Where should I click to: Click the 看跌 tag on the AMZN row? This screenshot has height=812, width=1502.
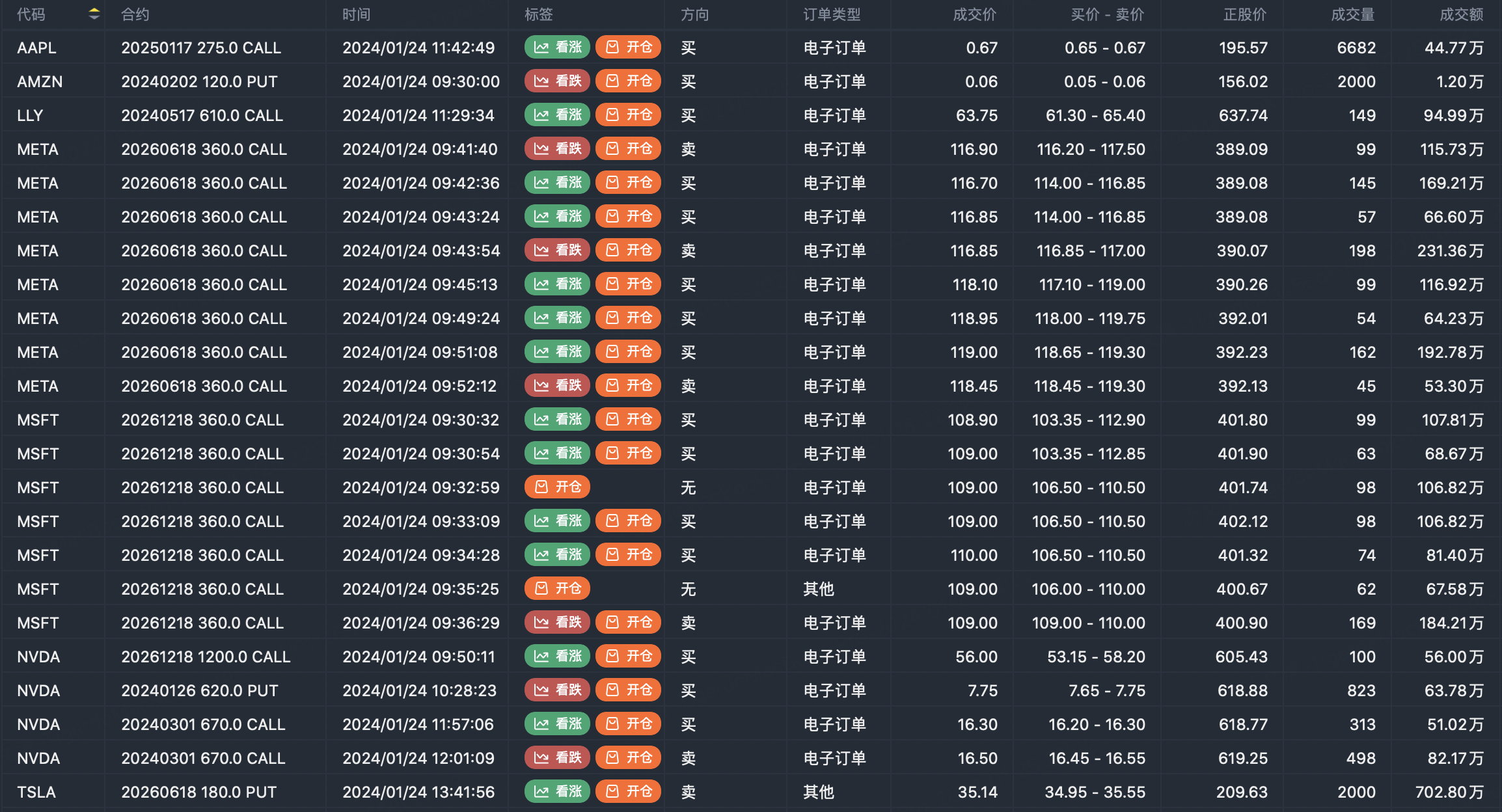pyautogui.click(x=558, y=81)
